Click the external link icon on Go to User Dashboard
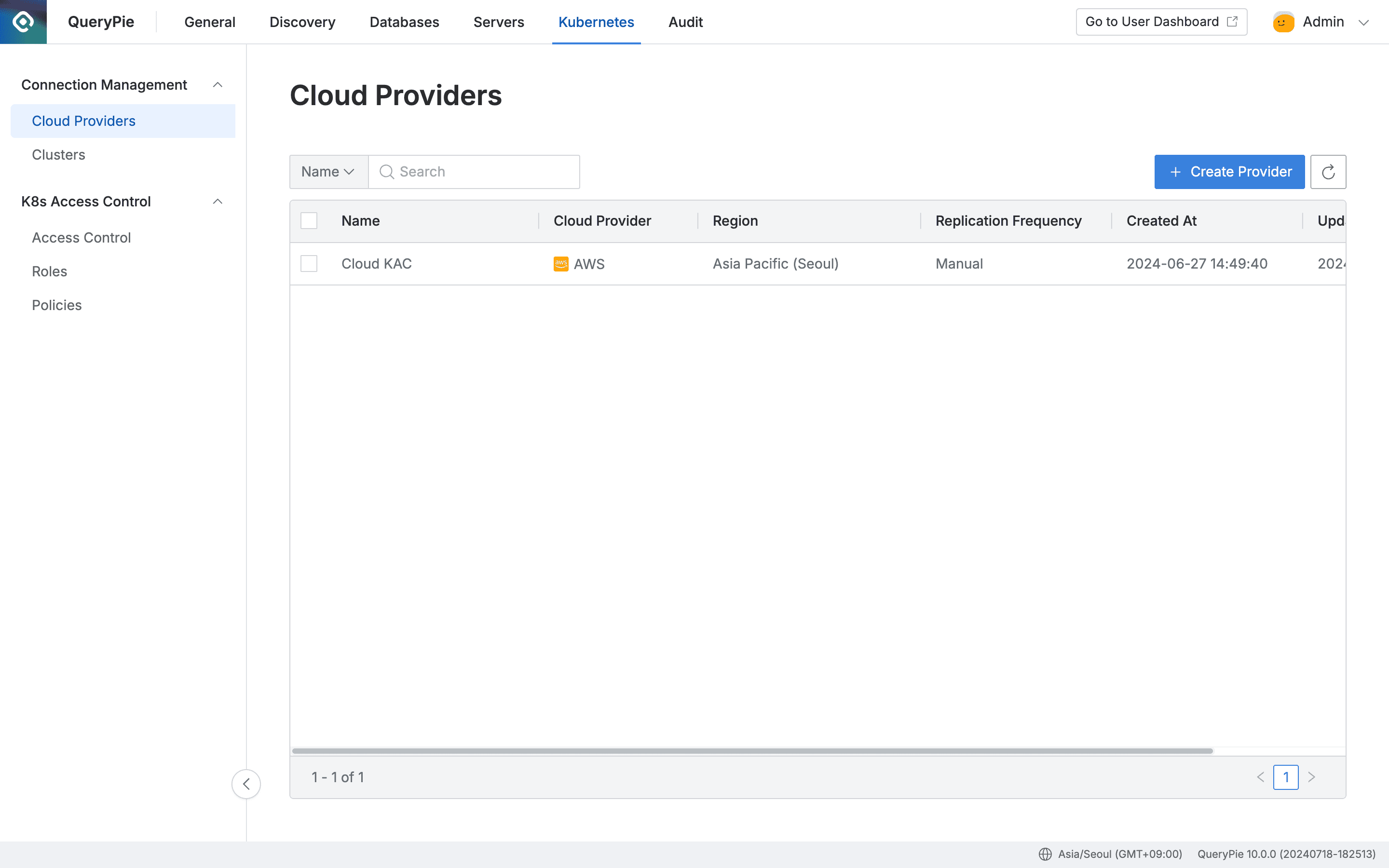This screenshot has height=868, width=1389. click(1232, 21)
